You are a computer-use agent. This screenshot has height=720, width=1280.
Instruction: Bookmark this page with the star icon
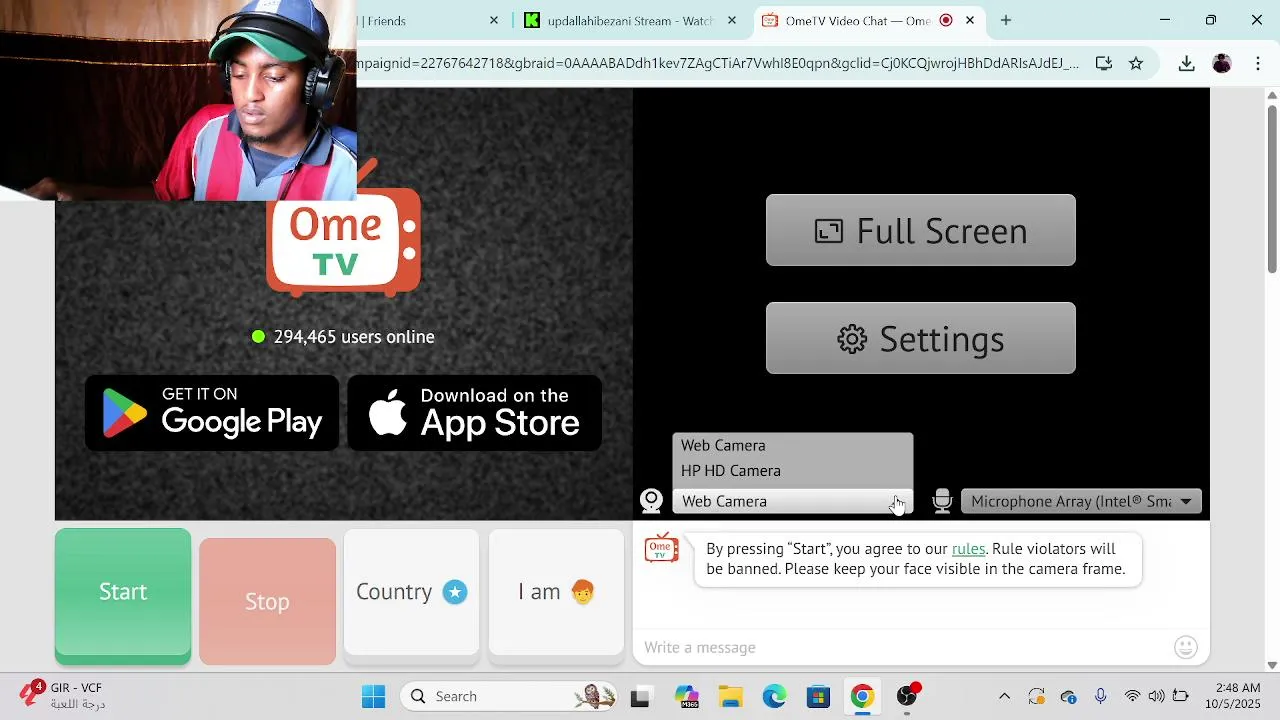click(1136, 63)
